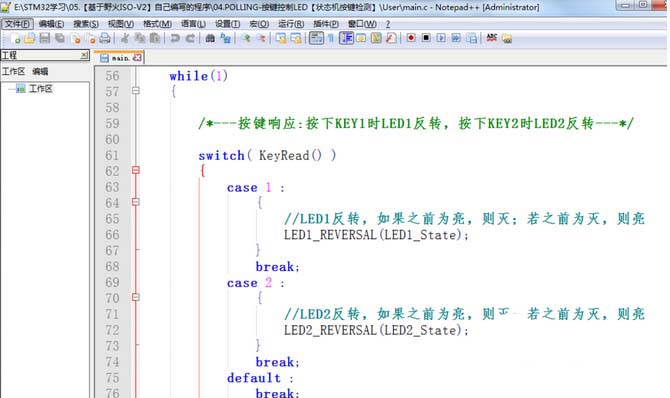Open the 语言(L) menu

pos(193,24)
